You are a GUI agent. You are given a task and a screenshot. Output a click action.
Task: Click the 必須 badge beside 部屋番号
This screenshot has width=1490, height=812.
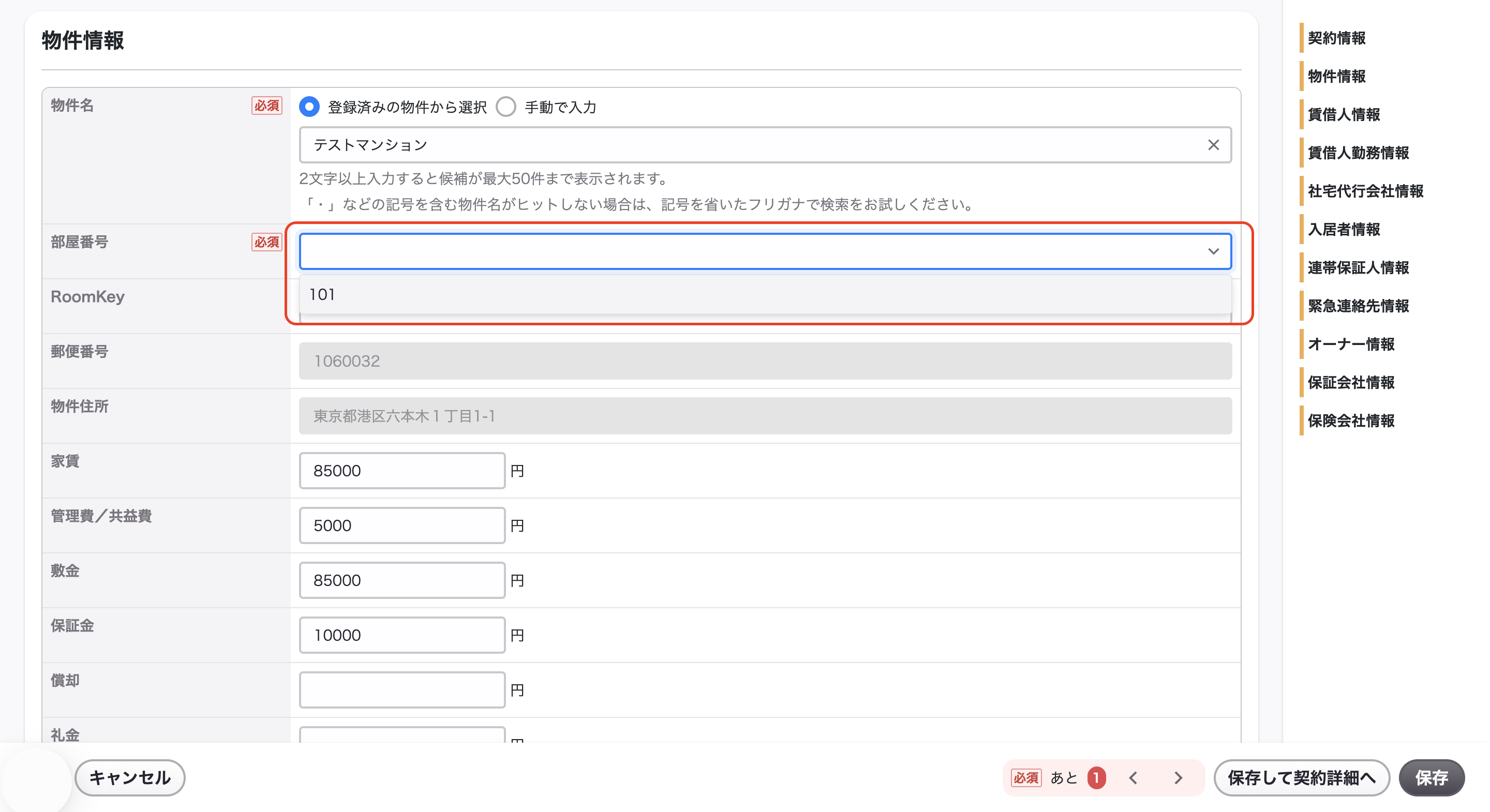[266, 243]
